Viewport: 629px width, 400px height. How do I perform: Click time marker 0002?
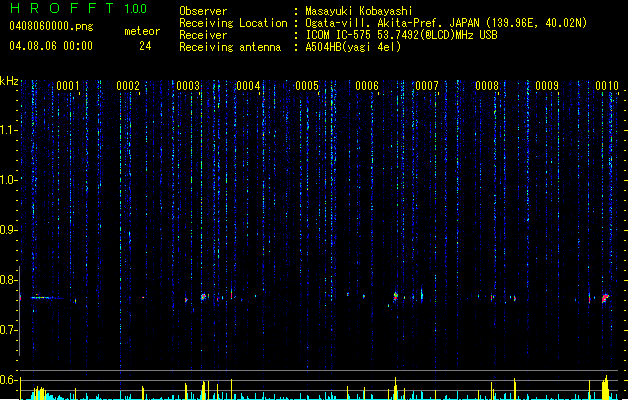pos(128,86)
